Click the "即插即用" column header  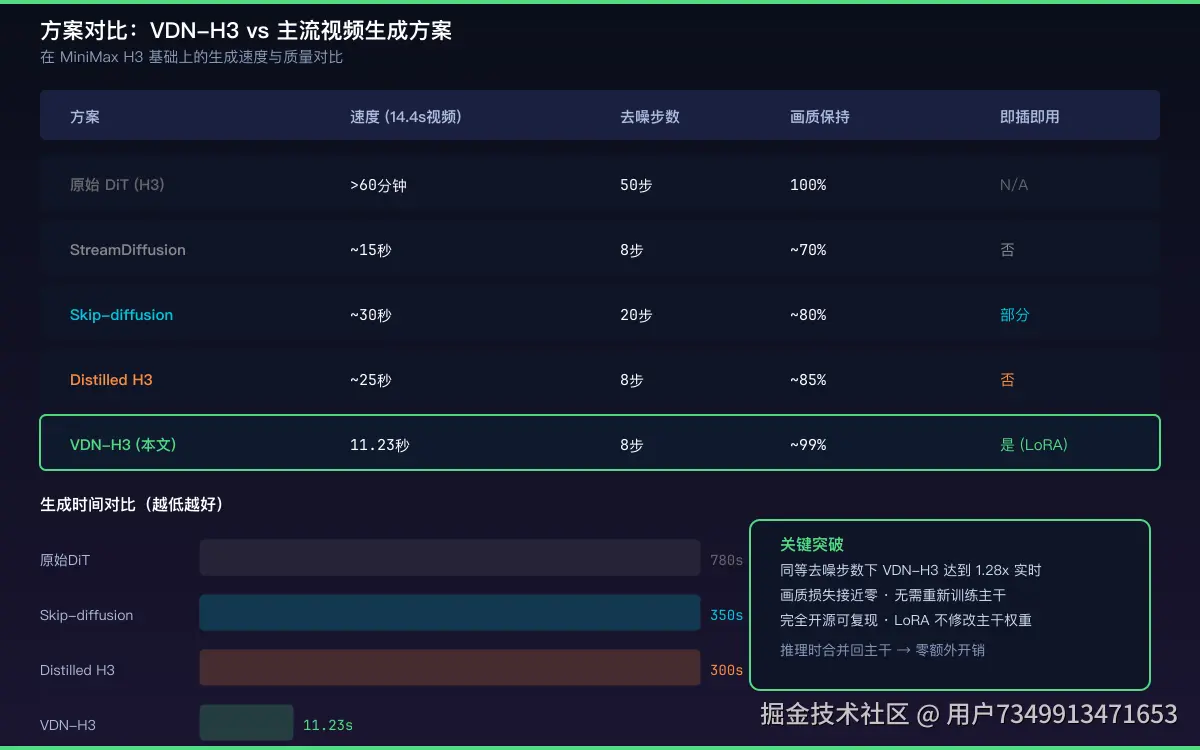1030,116
